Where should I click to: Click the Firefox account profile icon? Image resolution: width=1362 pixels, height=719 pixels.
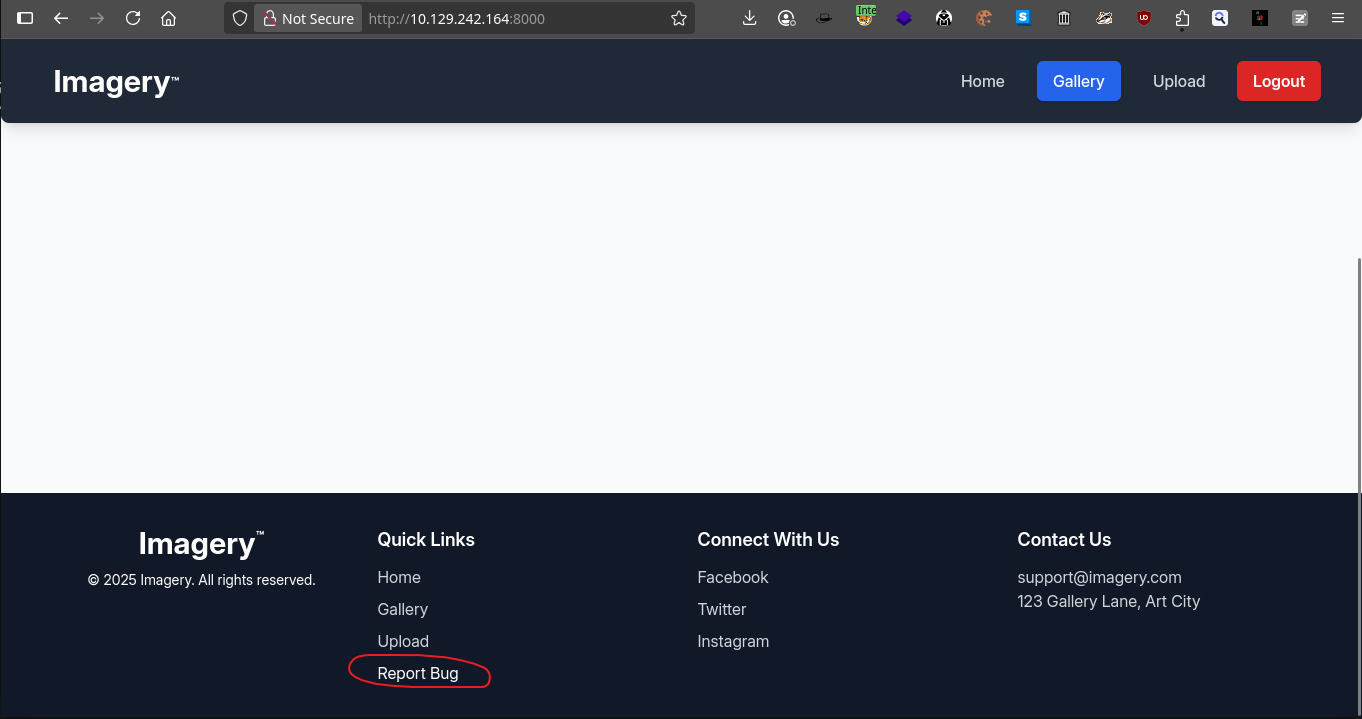(x=787, y=18)
